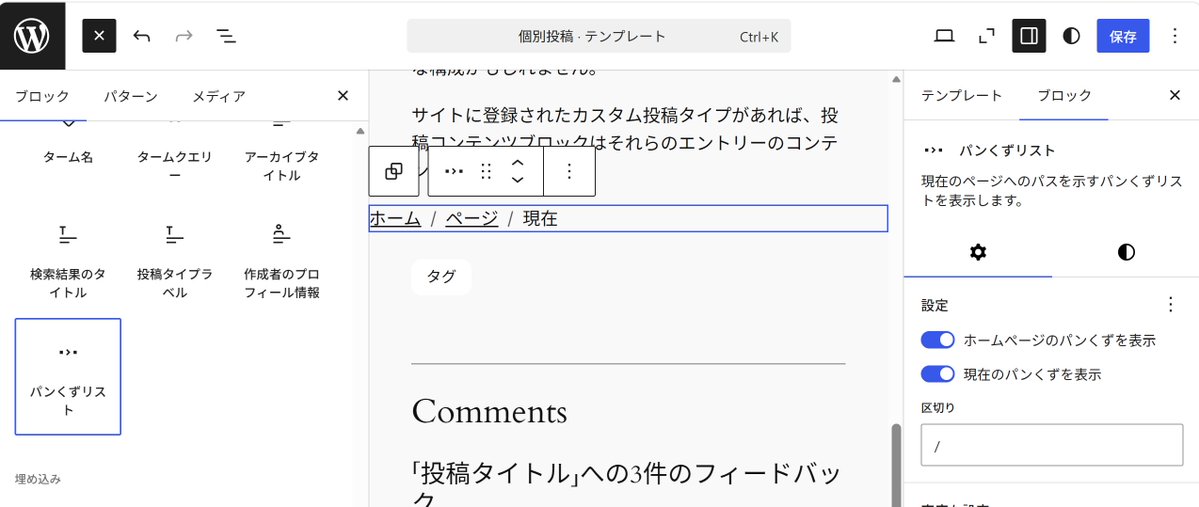Viewport: 1199px width, 507px height.
Task: Switch to the パターン tab
Action: 131,96
